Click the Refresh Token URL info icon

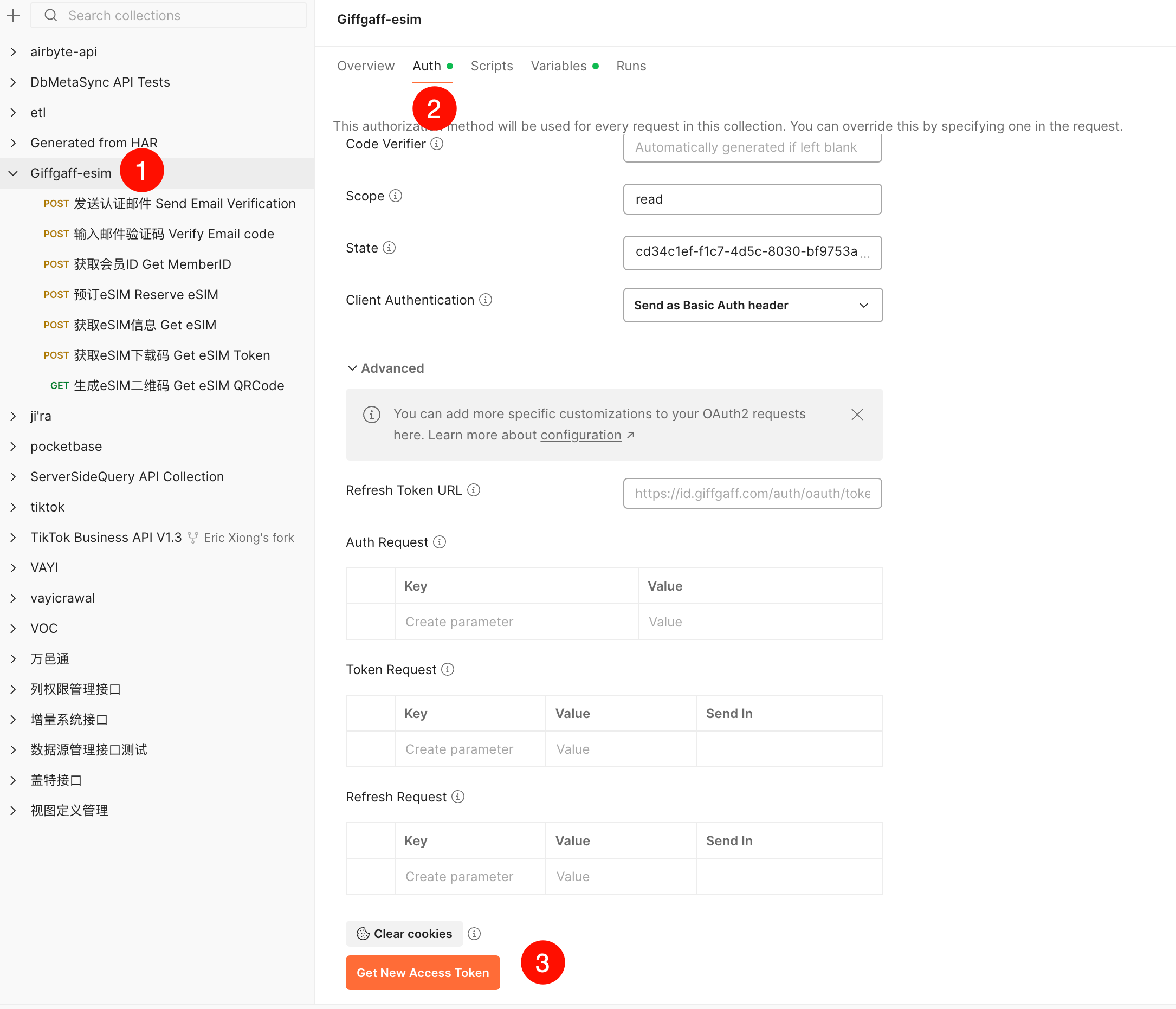pyautogui.click(x=473, y=490)
